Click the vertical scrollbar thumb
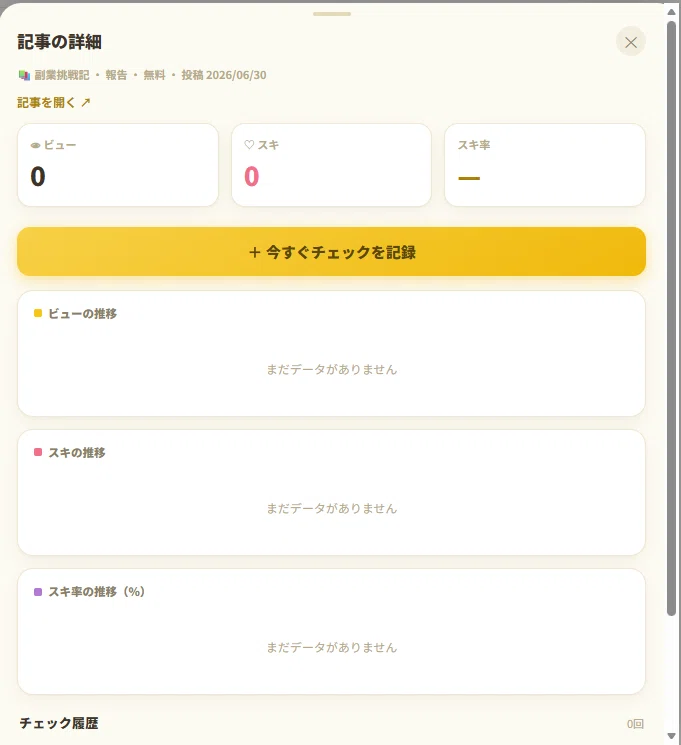Screen dimensions: 681x745 (x=671, y=318)
